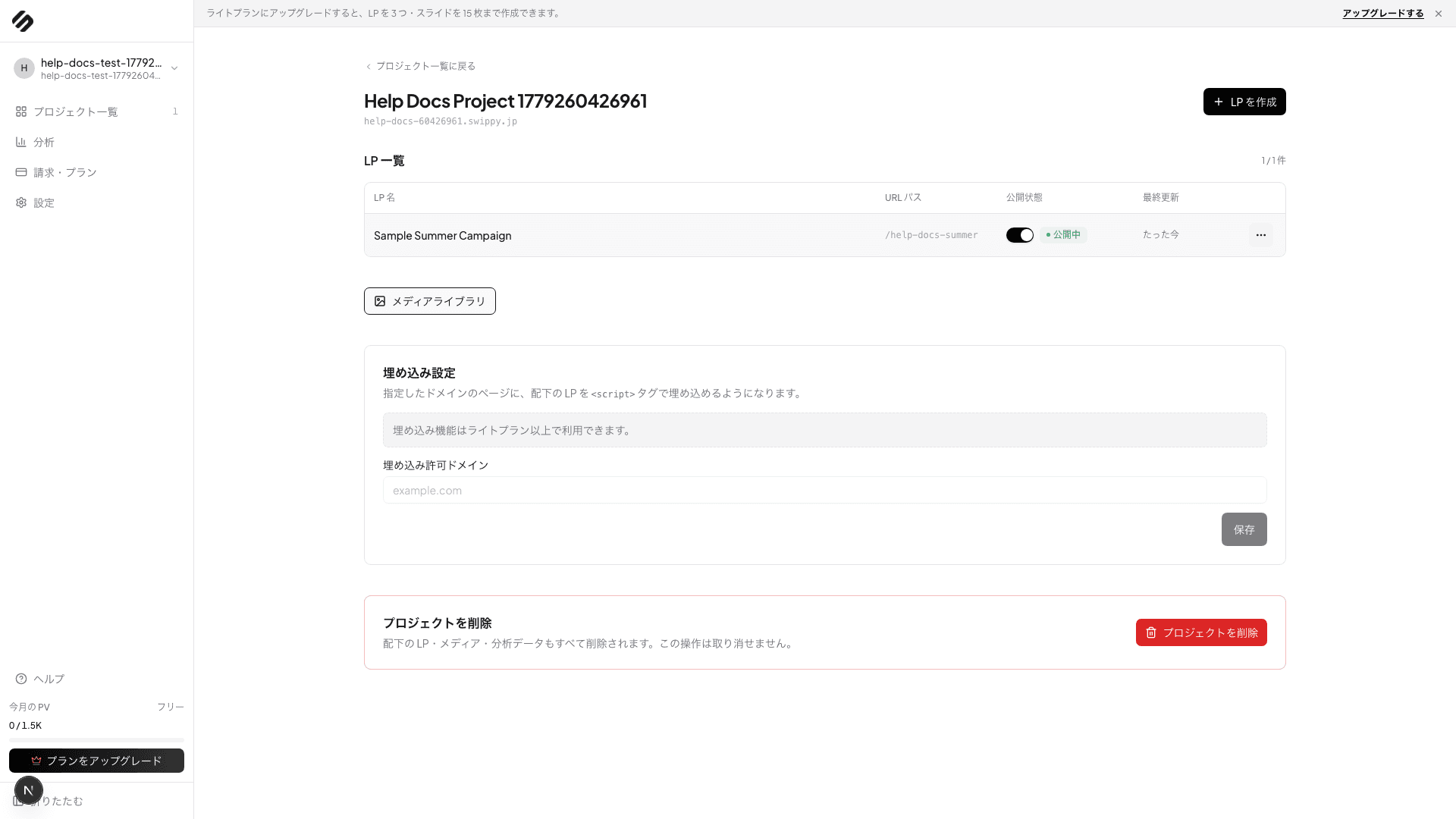Click the Swippy logo icon
This screenshot has width=1456, height=819.
coord(23,21)
